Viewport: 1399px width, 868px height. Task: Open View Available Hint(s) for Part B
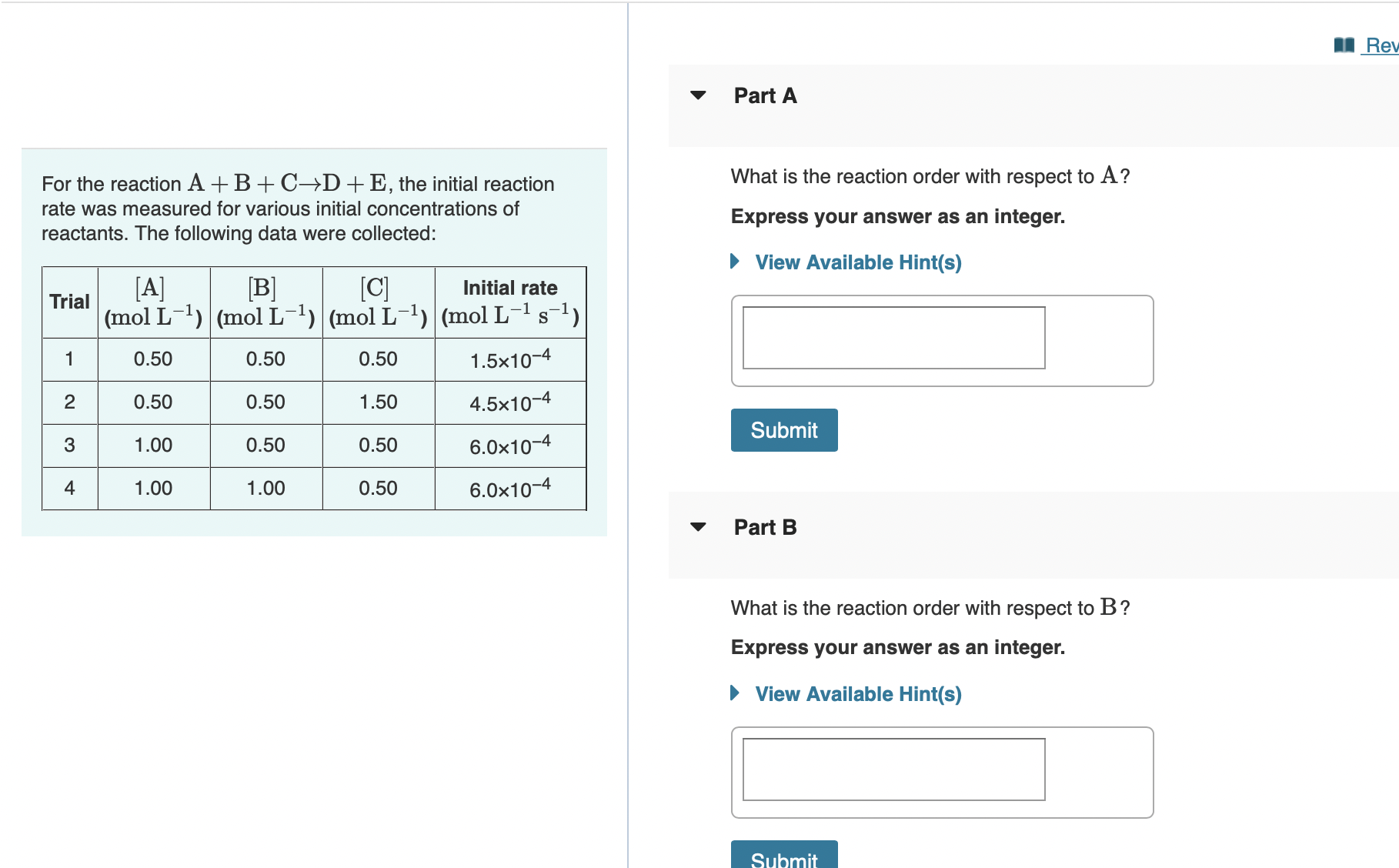pyautogui.click(x=858, y=693)
